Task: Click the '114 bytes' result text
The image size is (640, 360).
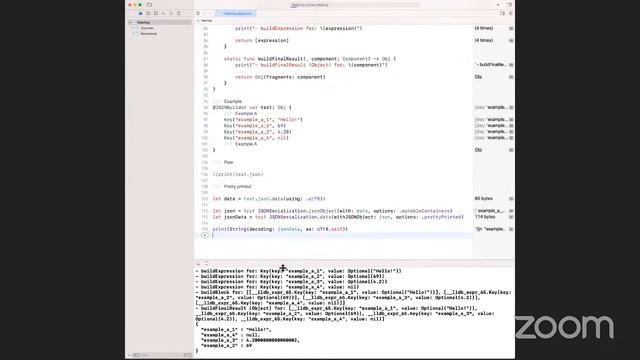Action: 485,217
